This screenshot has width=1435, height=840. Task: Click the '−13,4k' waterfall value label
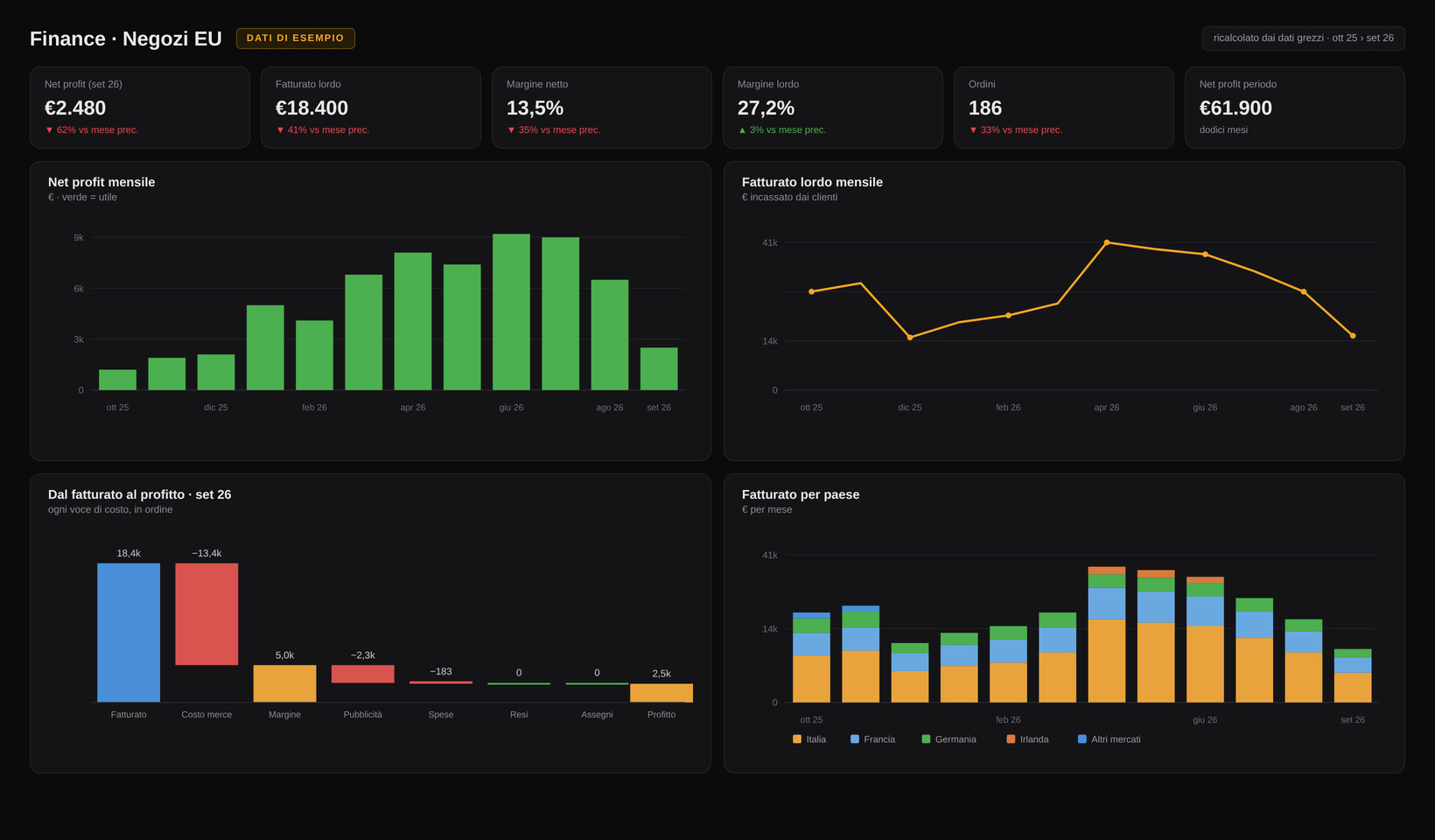[x=206, y=553]
